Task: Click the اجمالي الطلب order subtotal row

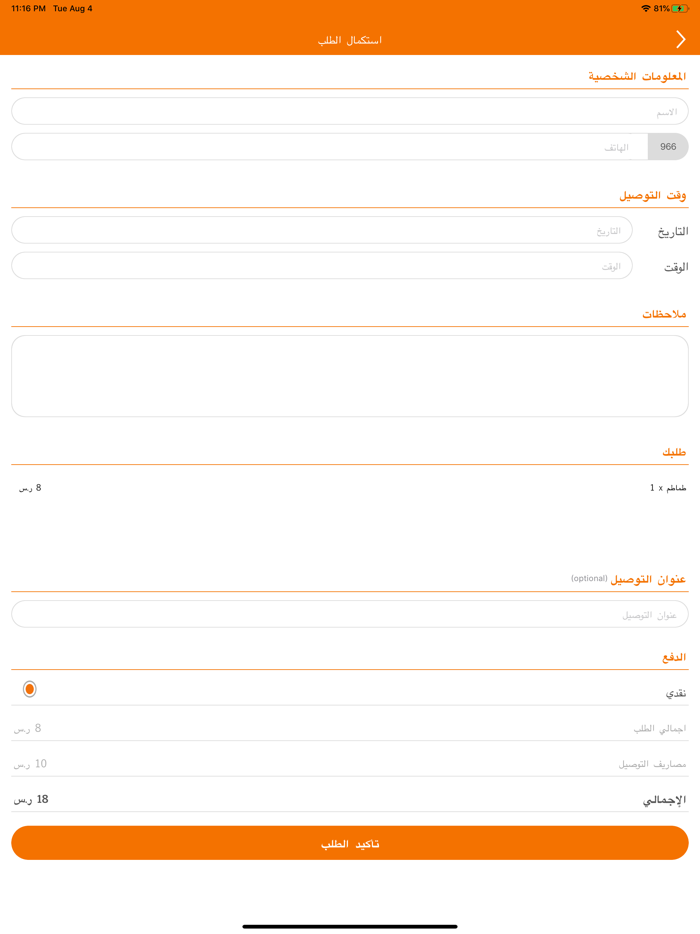Action: click(x=350, y=727)
